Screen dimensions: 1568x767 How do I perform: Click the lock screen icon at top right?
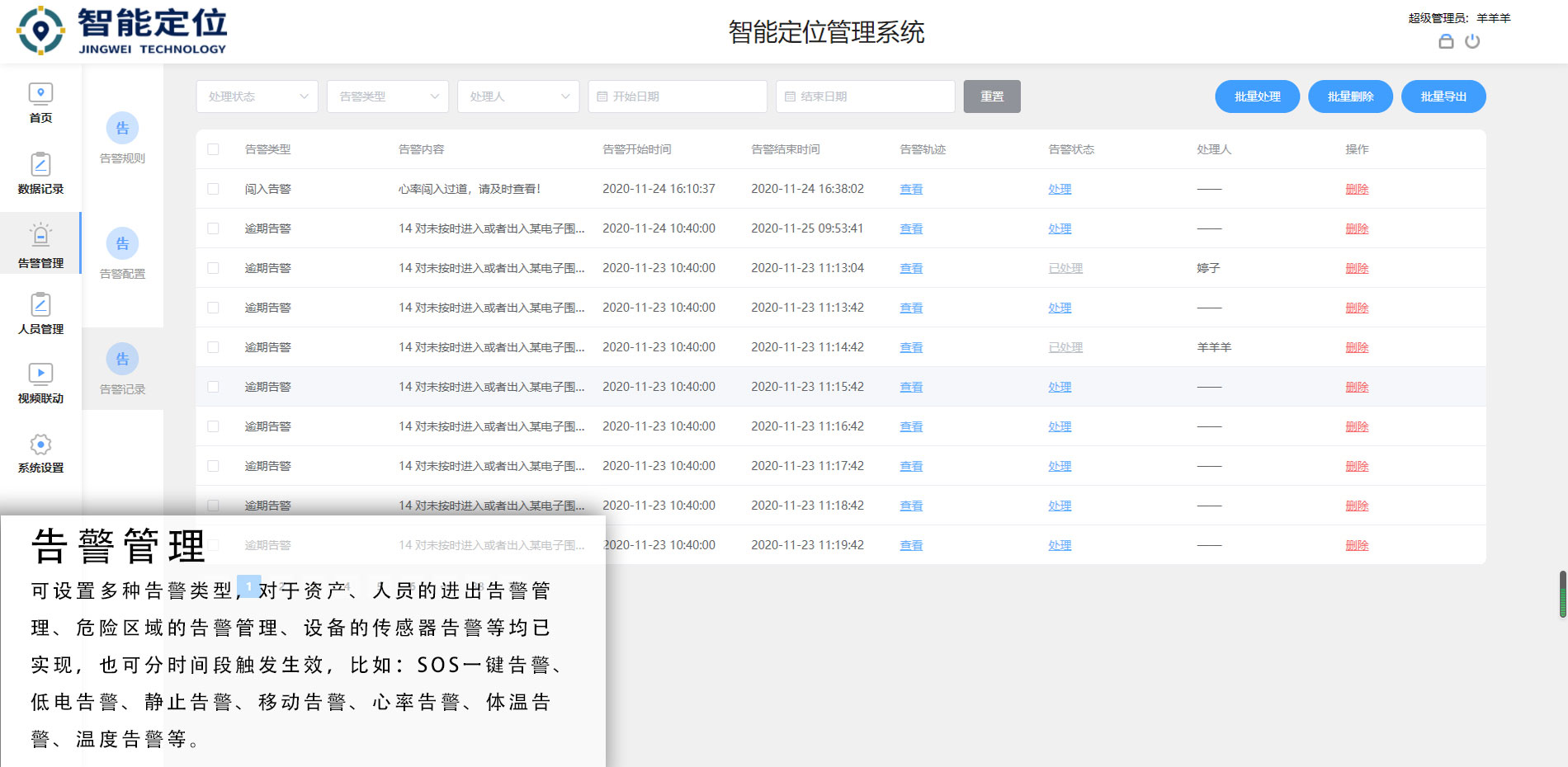click(1446, 41)
